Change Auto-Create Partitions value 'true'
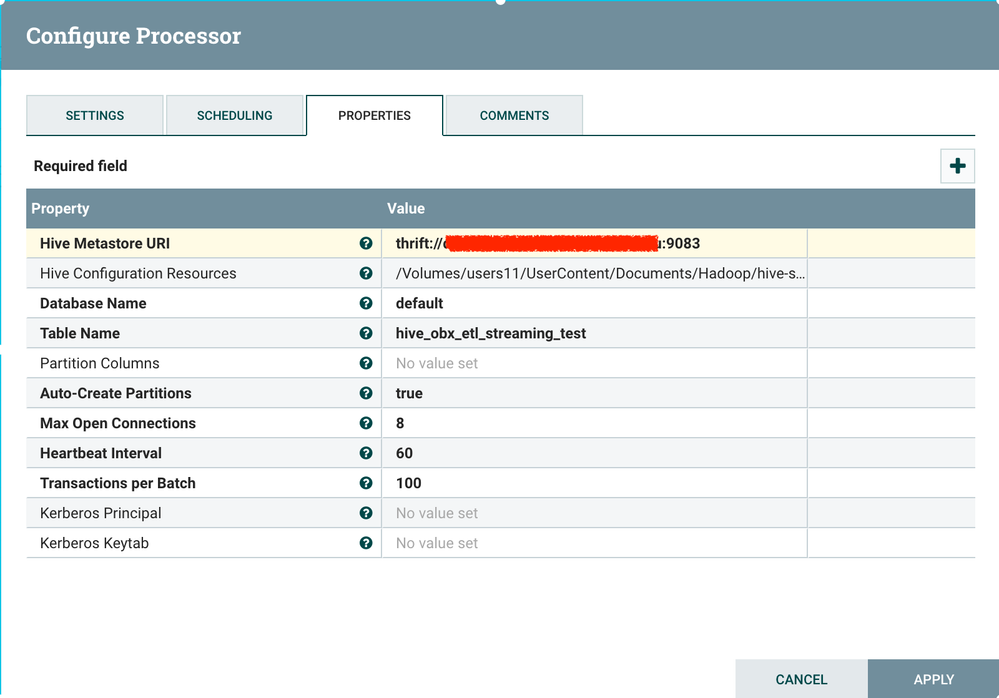Viewport: 999px width, 698px height. pyautogui.click(x=594, y=393)
